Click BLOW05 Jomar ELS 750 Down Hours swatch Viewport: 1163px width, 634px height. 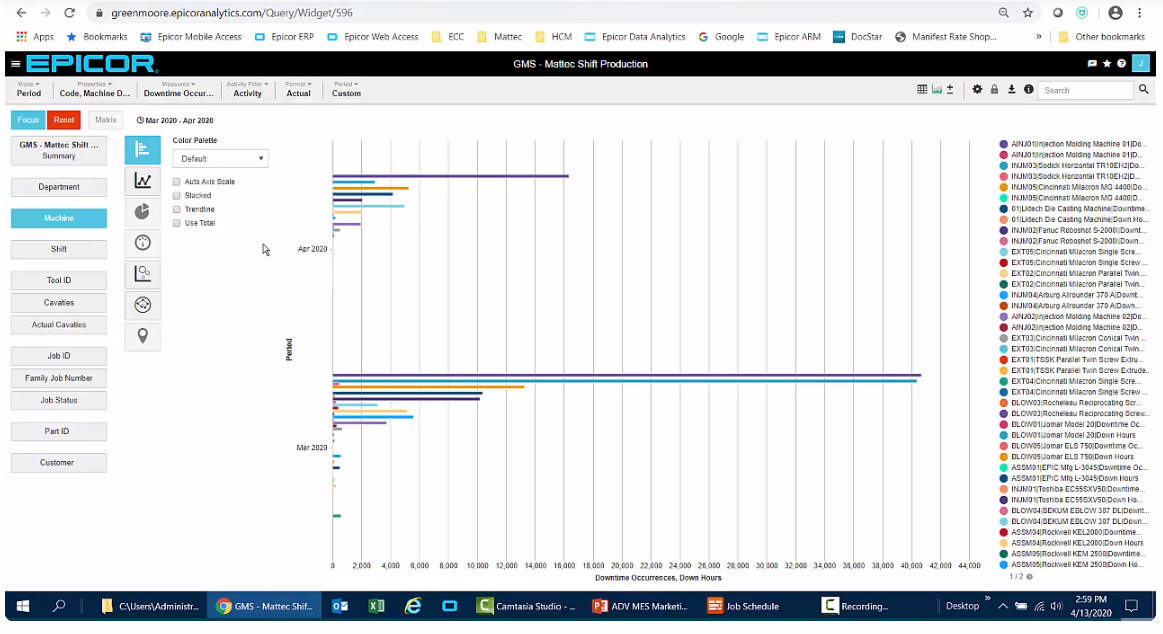click(1004, 457)
